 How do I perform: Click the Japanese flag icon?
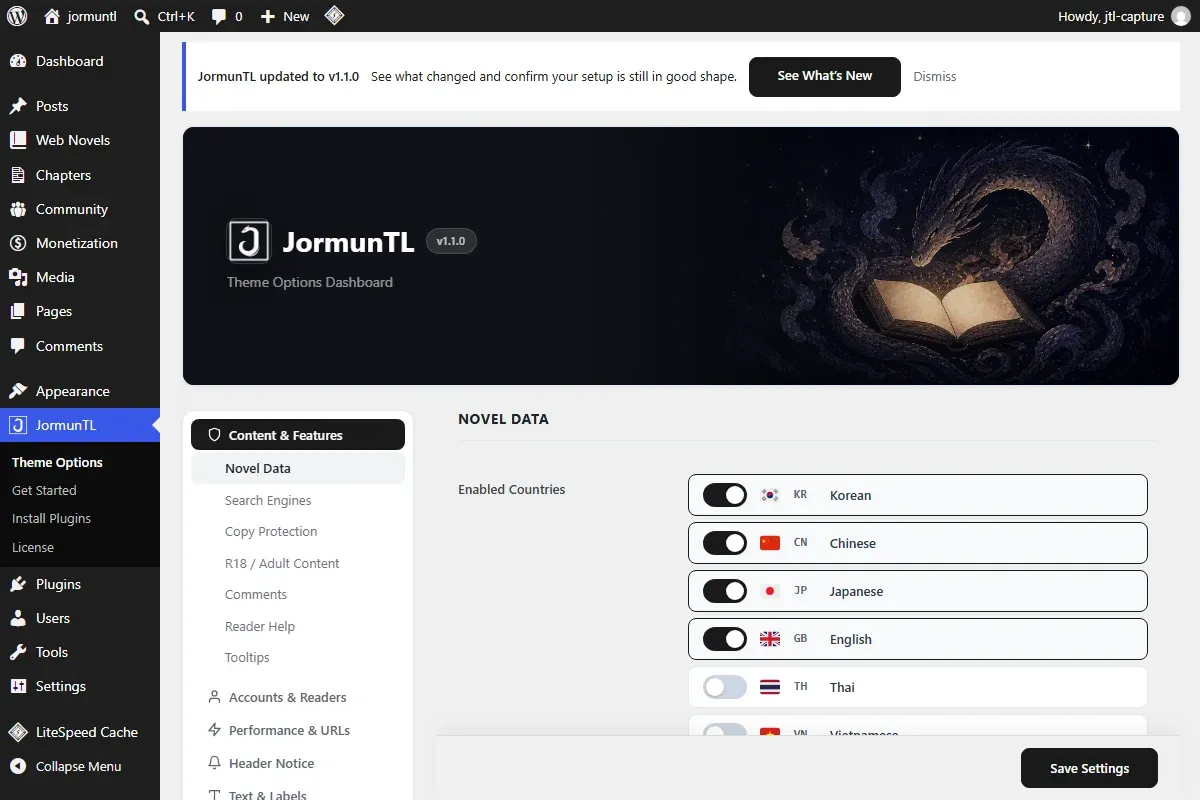(770, 591)
